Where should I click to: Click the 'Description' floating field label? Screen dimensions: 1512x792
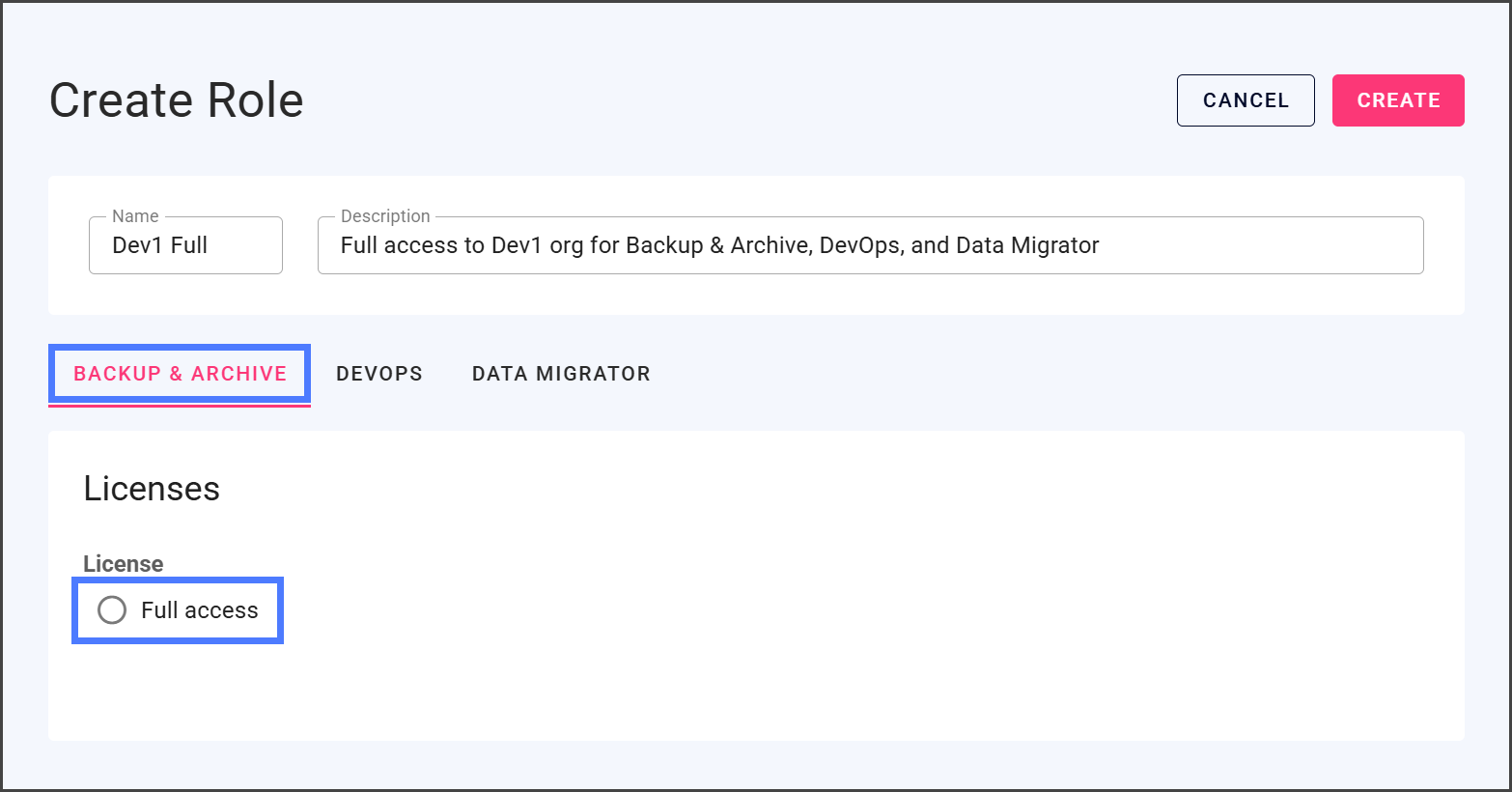click(385, 216)
